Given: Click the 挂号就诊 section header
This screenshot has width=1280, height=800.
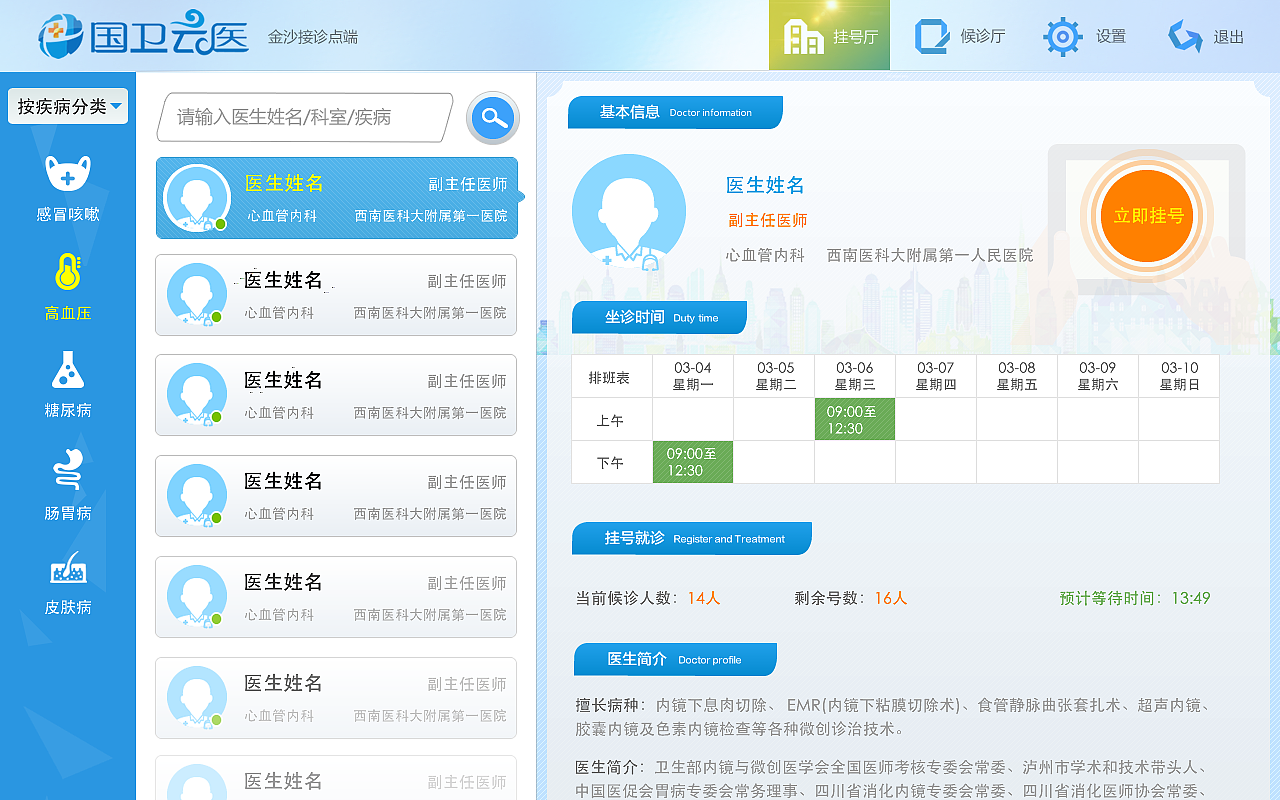Looking at the screenshot, I should pyautogui.click(x=692, y=538).
